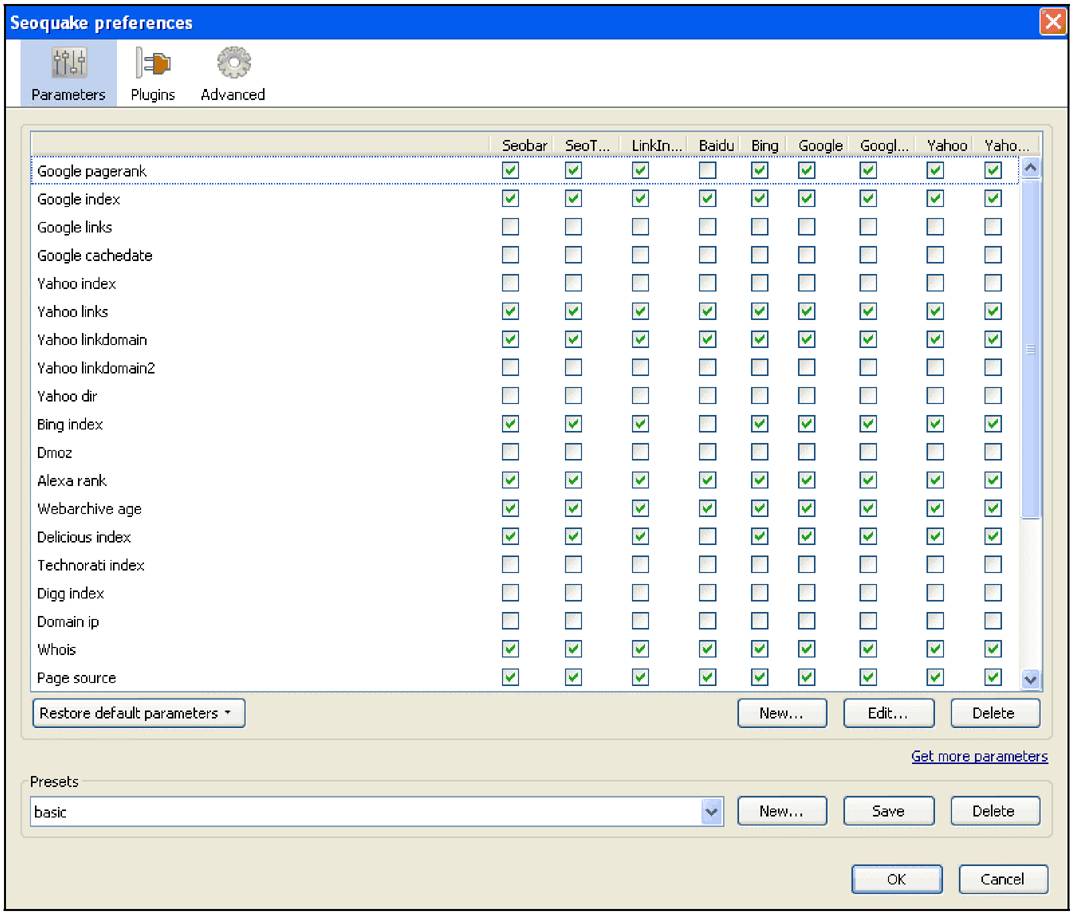Expand the Presets combo box arrow
This screenshot has width=1073, height=914.
[x=712, y=811]
